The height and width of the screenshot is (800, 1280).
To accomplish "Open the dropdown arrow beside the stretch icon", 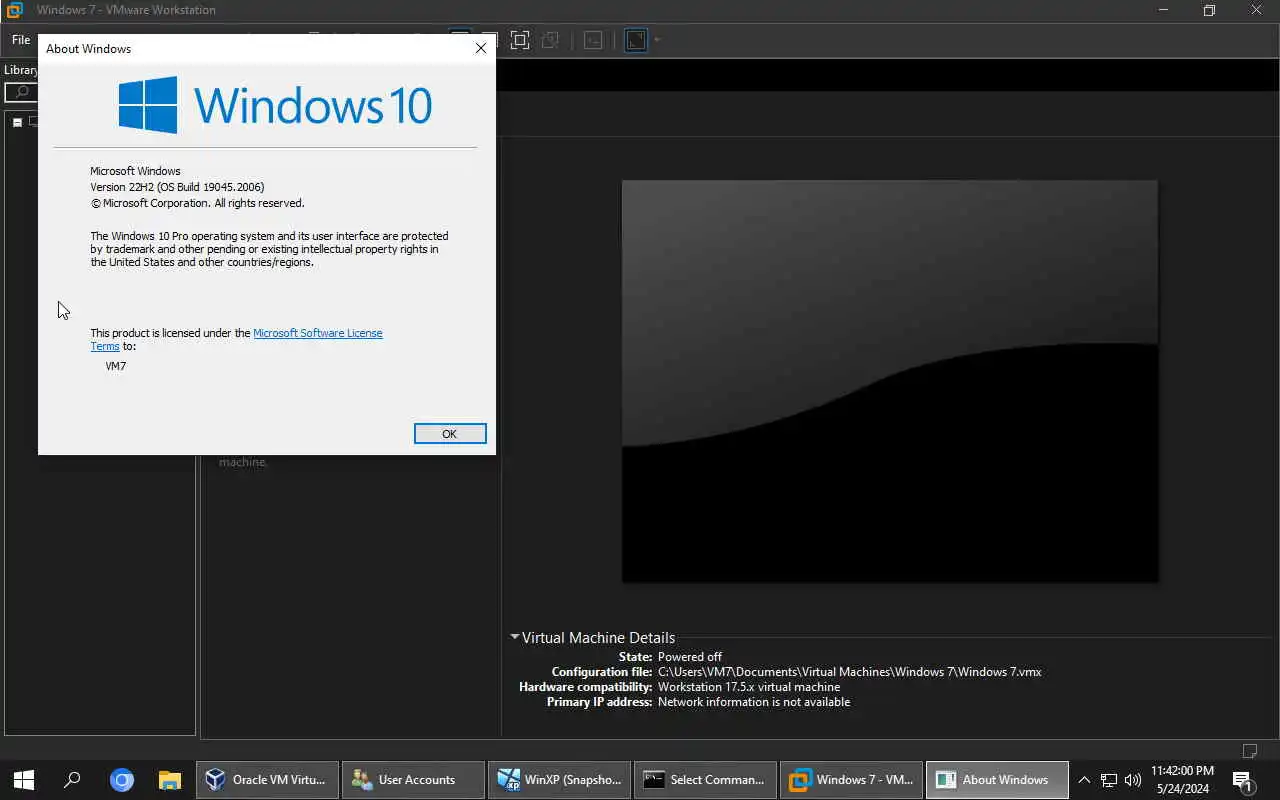I will tap(657, 40).
